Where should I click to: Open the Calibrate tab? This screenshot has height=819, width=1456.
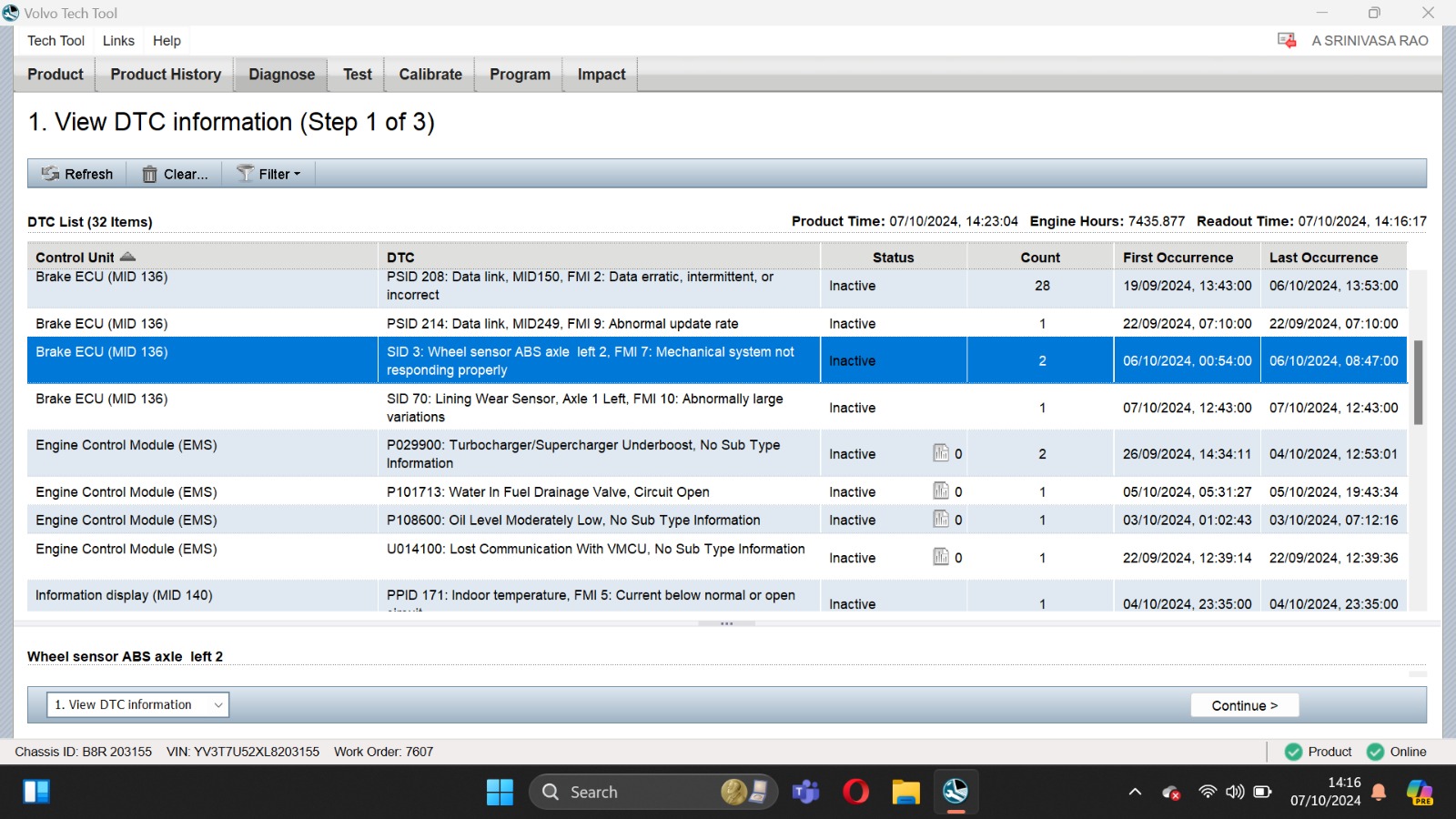(430, 75)
